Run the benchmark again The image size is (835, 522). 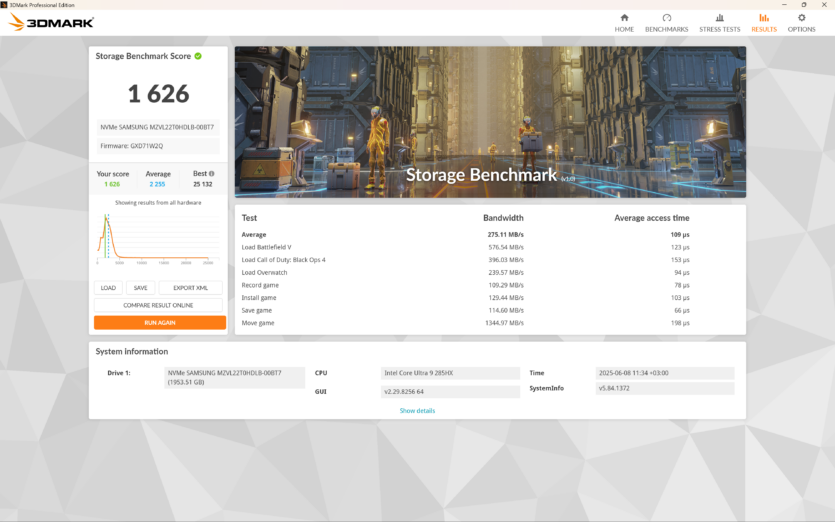pos(160,322)
